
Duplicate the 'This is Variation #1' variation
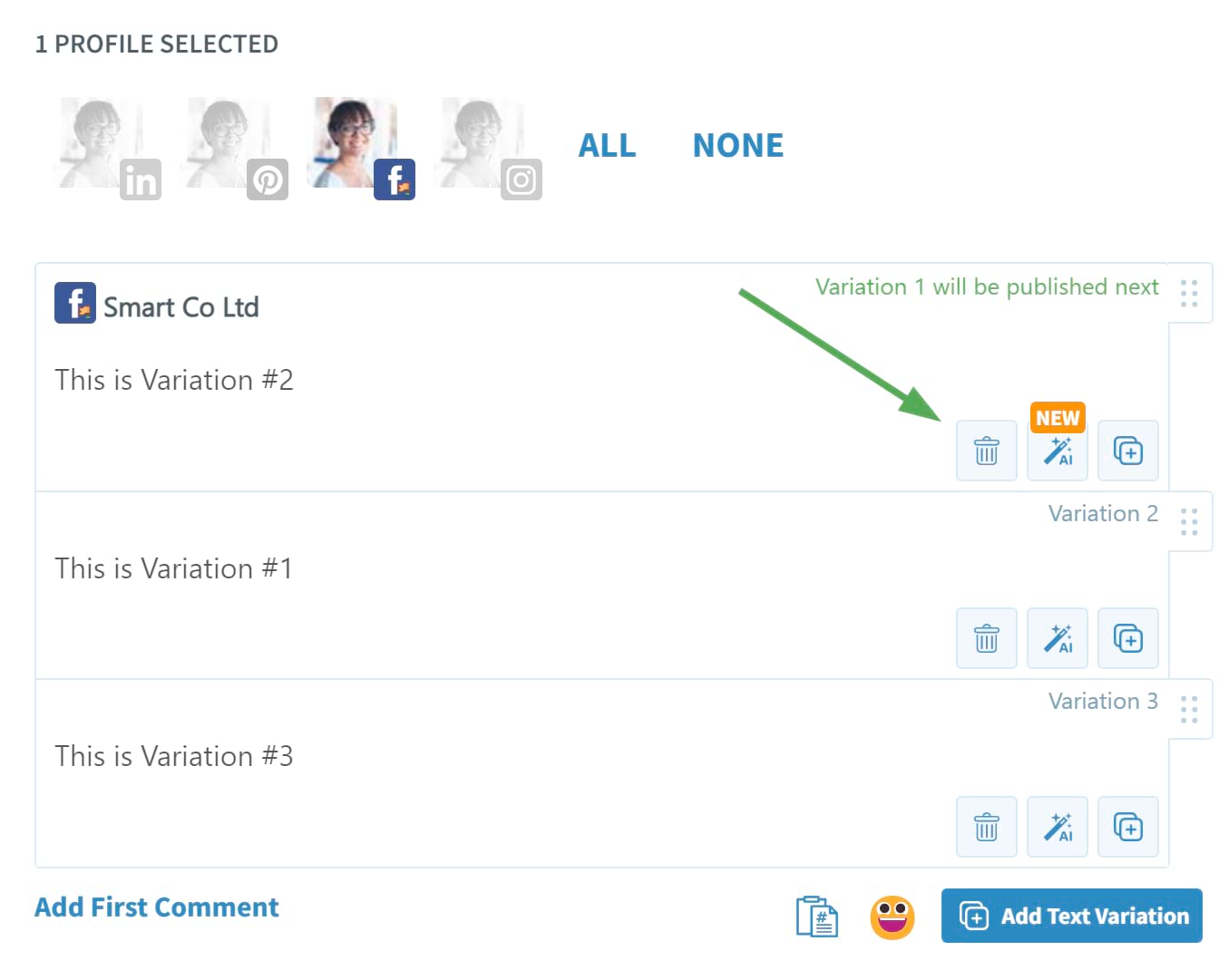(x=1127, y=638)
